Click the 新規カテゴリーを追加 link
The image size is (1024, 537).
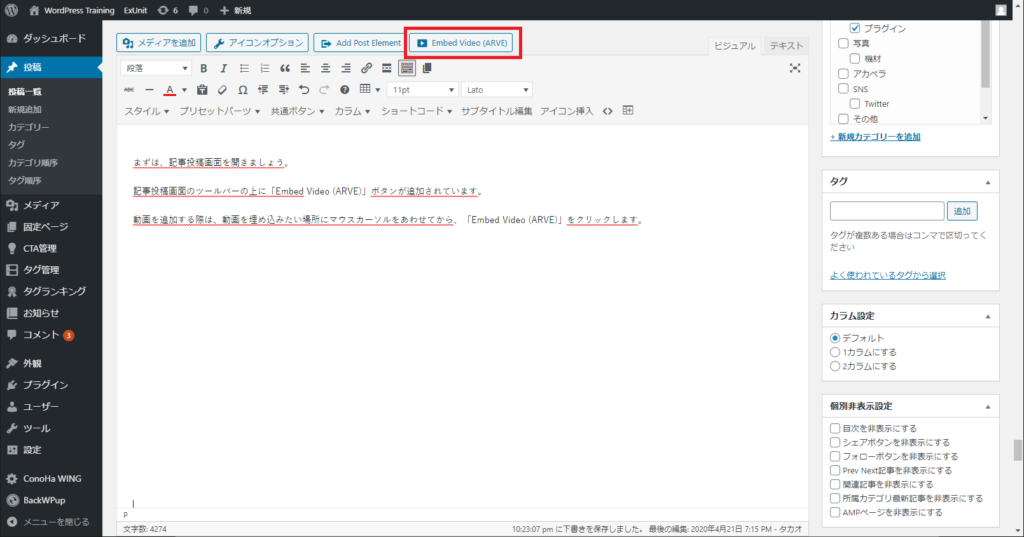tap(875, 136)
